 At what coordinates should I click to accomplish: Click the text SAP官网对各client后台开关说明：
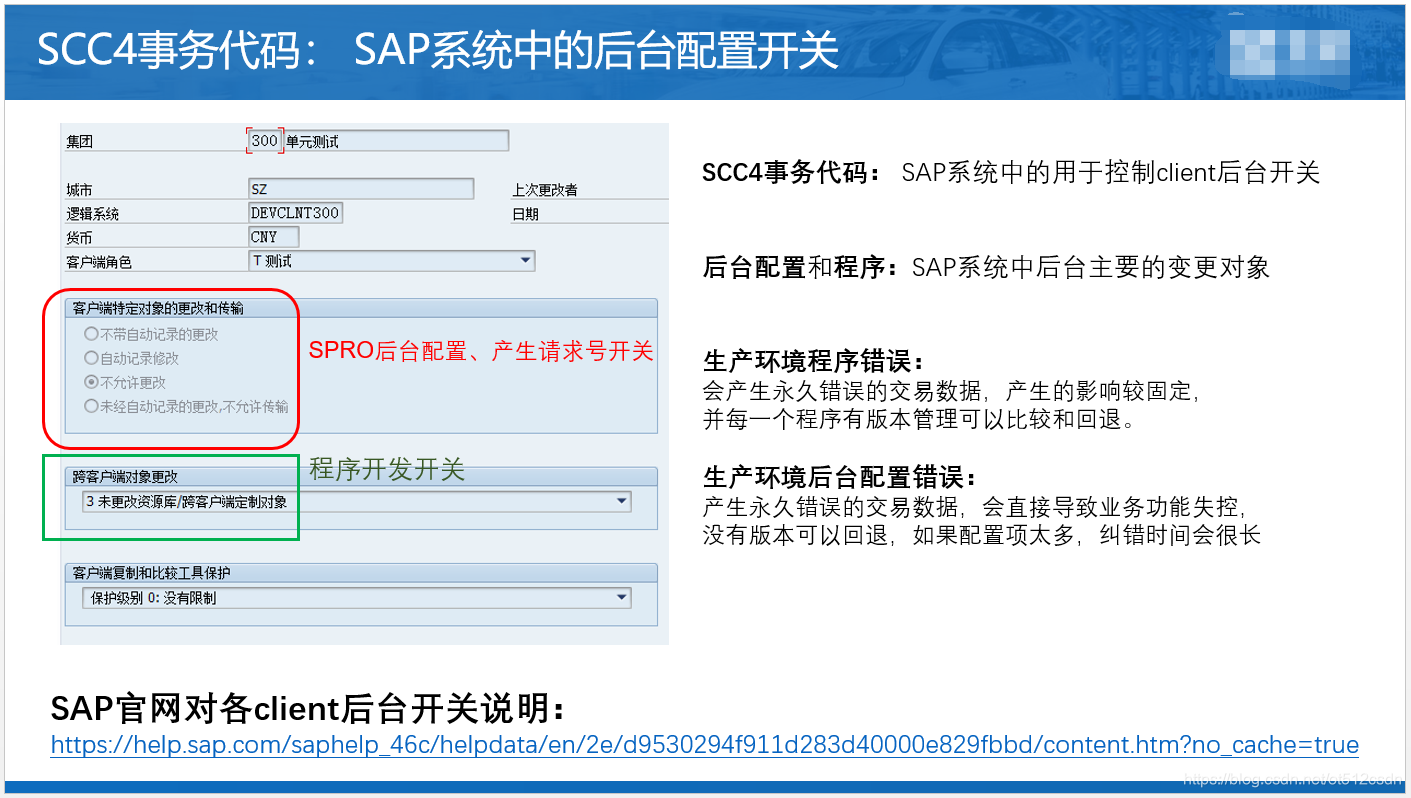tap(309, 709)
